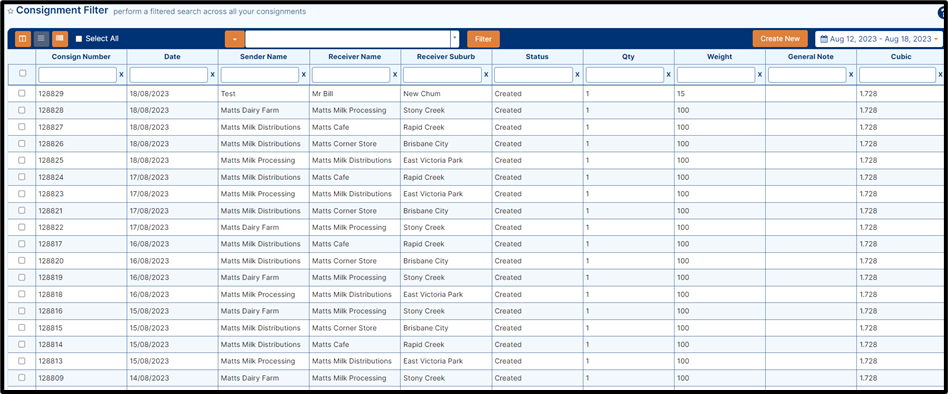948x394 pixels.
Task: Focus the Weight filter input
Action: coord(716,75)
